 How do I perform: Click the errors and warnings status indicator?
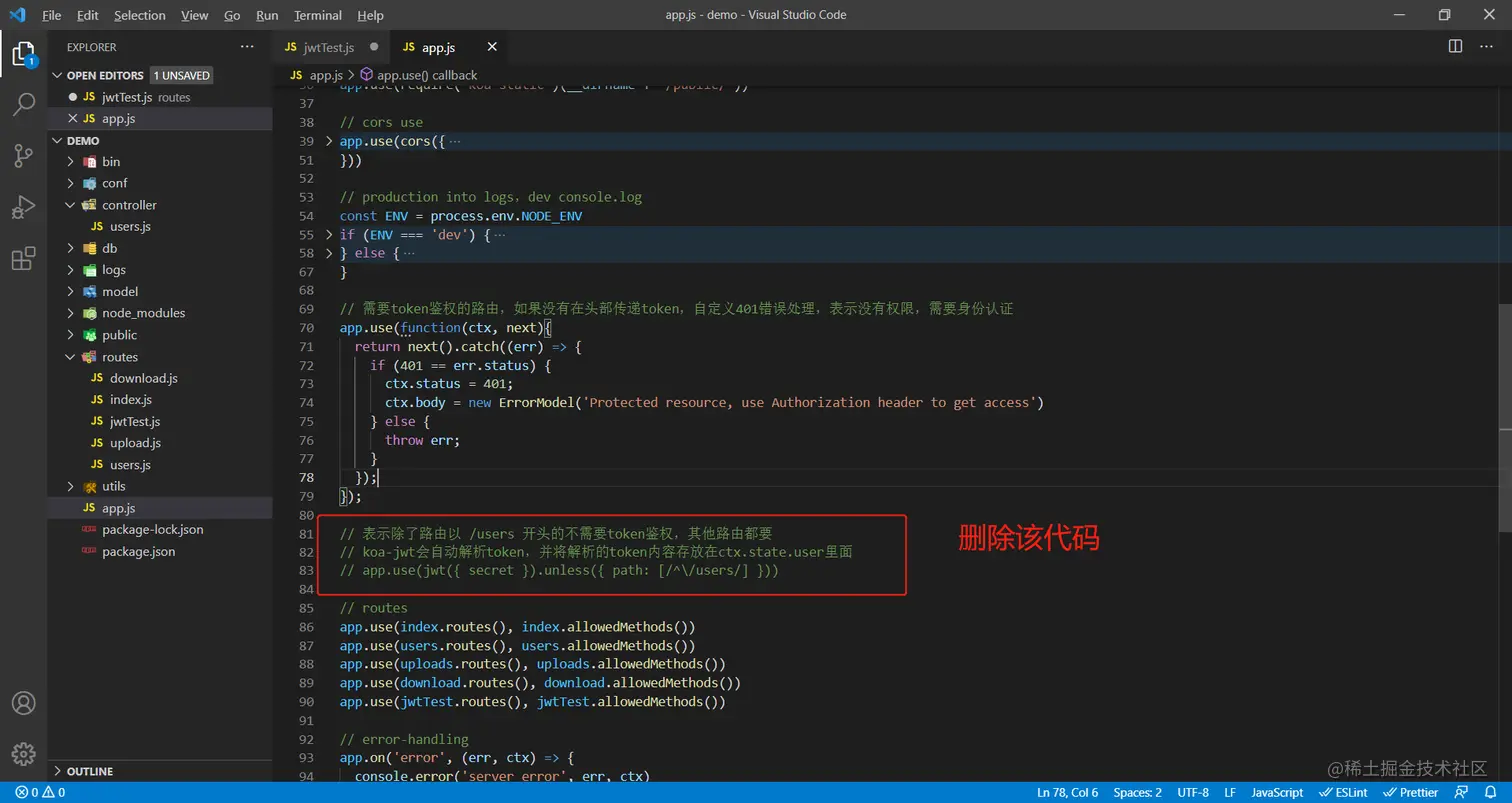pyautogui.click(x=40, y=793)
